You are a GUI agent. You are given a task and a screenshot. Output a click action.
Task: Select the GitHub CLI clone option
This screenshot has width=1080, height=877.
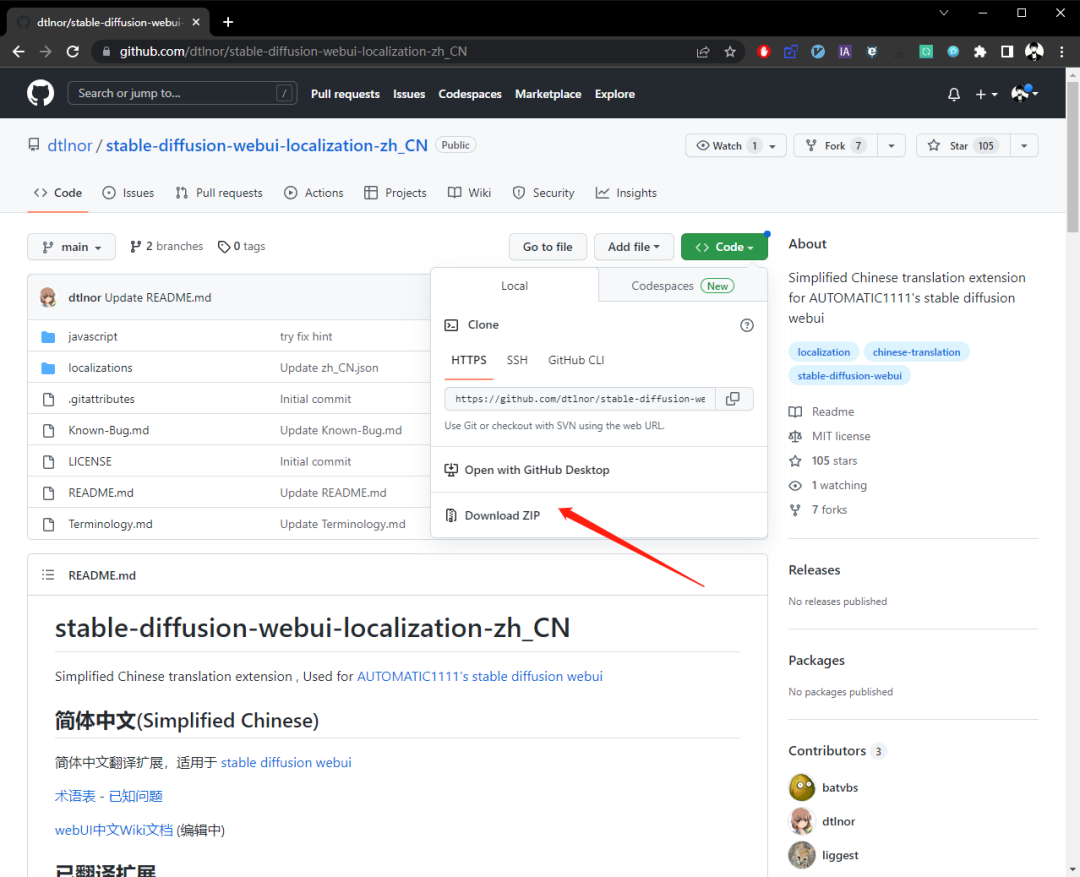click(x=576, y=360)
